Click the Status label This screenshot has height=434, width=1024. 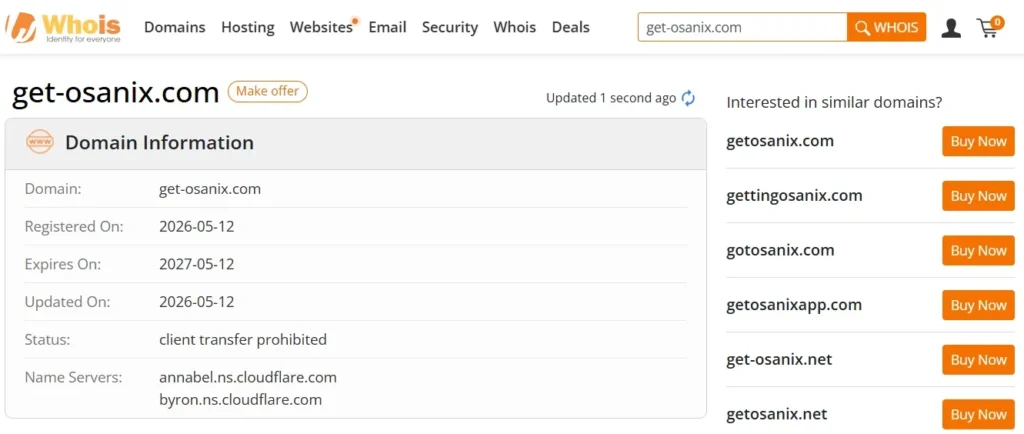pyautogui.click(x=47, y=339)
